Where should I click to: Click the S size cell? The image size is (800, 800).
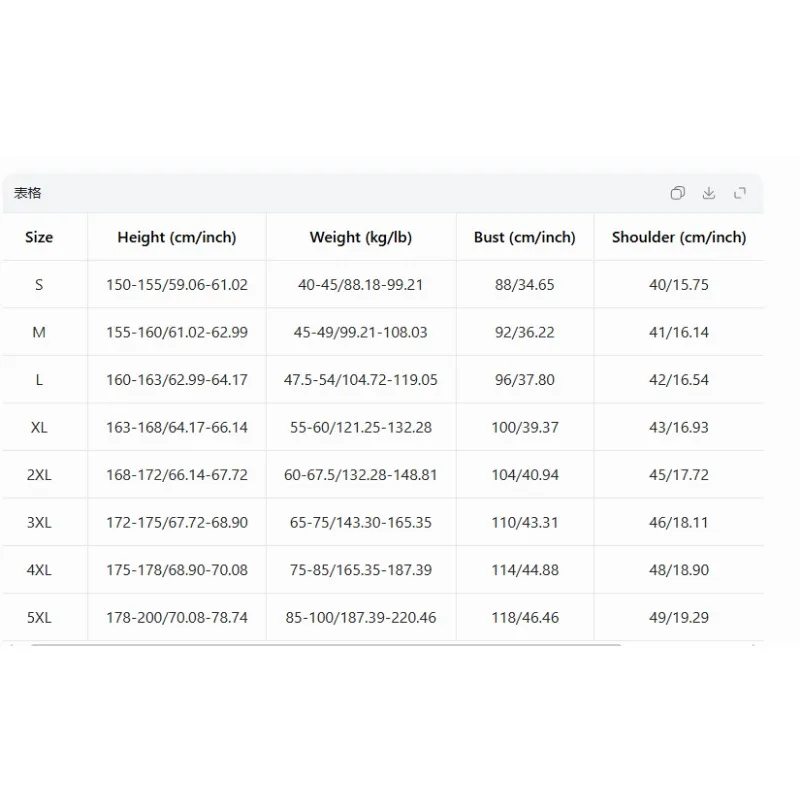[x=39, y=285]
